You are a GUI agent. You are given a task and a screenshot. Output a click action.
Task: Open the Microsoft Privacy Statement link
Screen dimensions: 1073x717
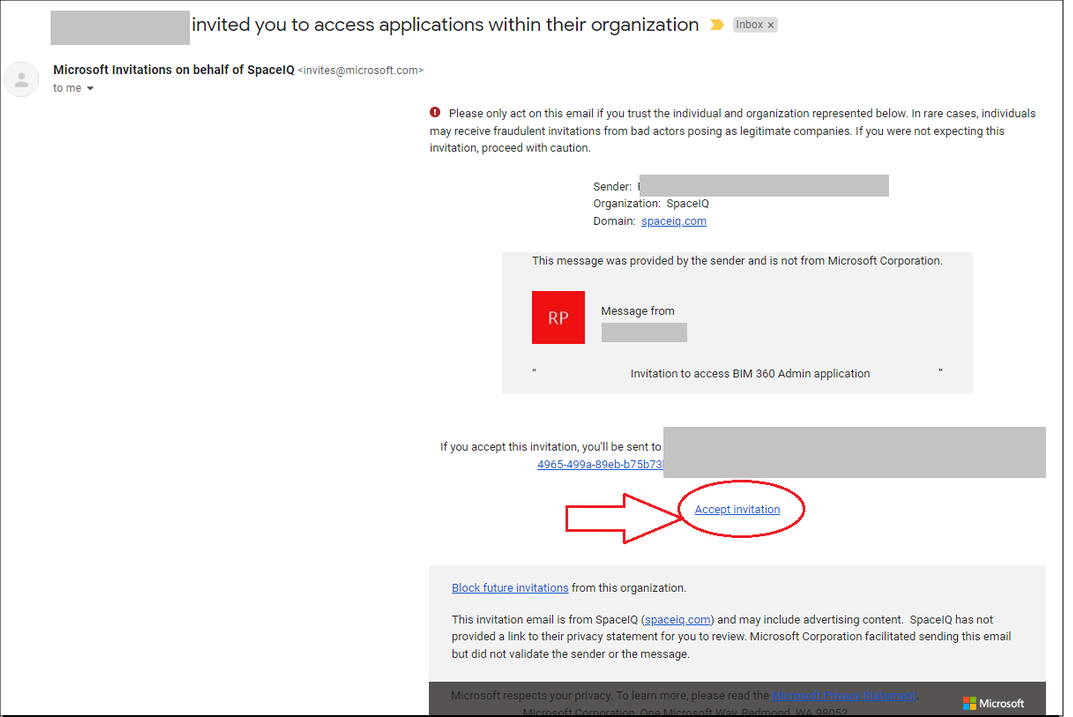(x=844, y=696)
